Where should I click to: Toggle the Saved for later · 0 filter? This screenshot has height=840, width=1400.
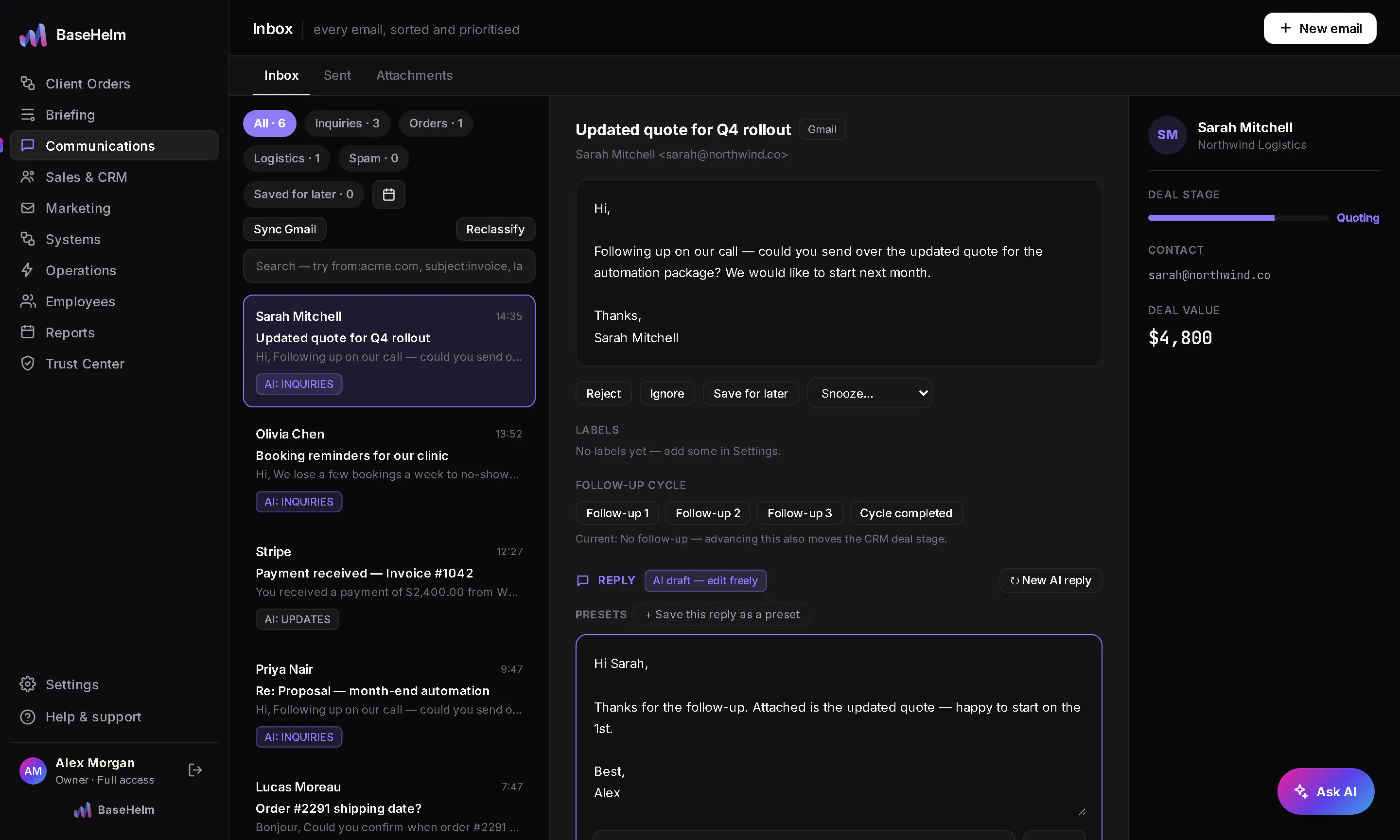(303, 194)
